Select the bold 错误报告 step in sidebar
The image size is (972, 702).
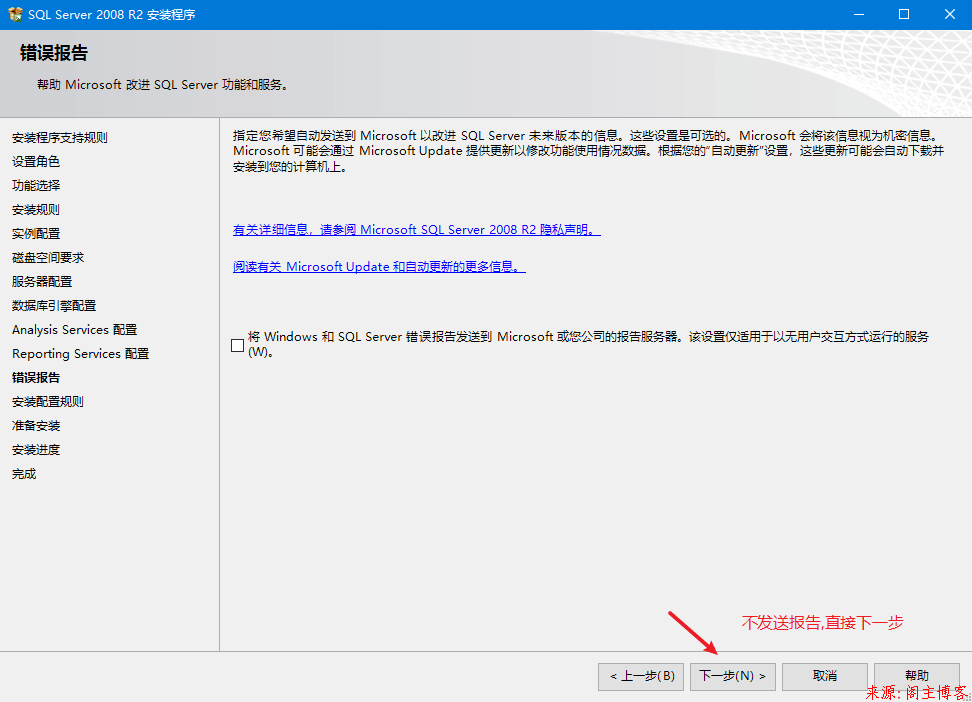pos(36,378)
